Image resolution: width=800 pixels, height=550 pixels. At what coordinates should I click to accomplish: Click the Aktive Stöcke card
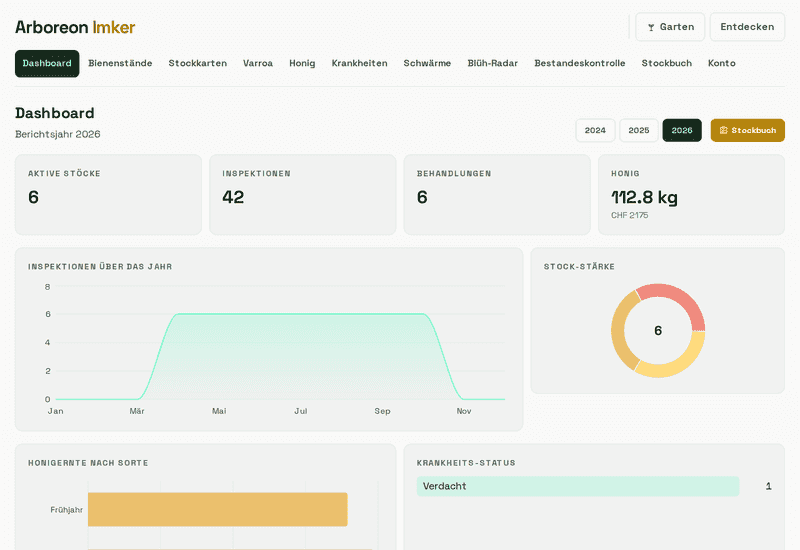point(108,195)
